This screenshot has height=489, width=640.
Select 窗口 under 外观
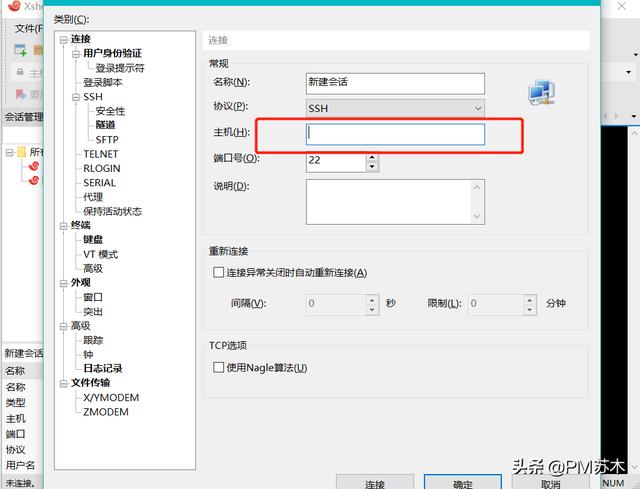pyautogui.click(x=93, y=297)
